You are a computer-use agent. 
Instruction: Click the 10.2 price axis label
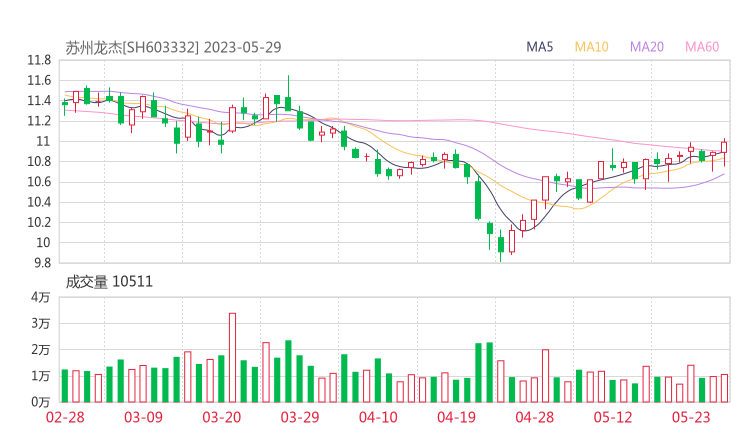39,222
